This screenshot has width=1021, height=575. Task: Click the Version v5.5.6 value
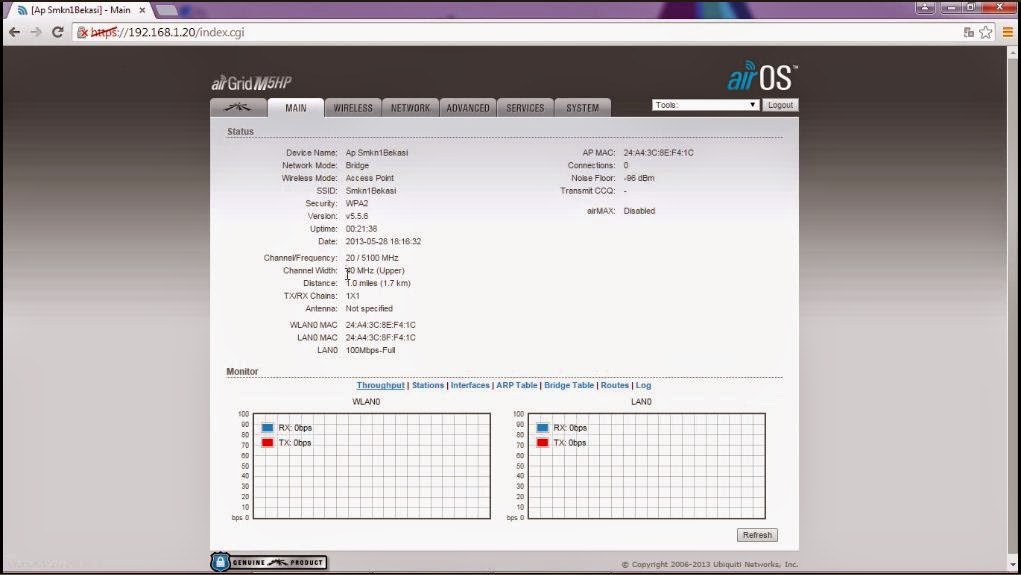click(x=356, y=216)
